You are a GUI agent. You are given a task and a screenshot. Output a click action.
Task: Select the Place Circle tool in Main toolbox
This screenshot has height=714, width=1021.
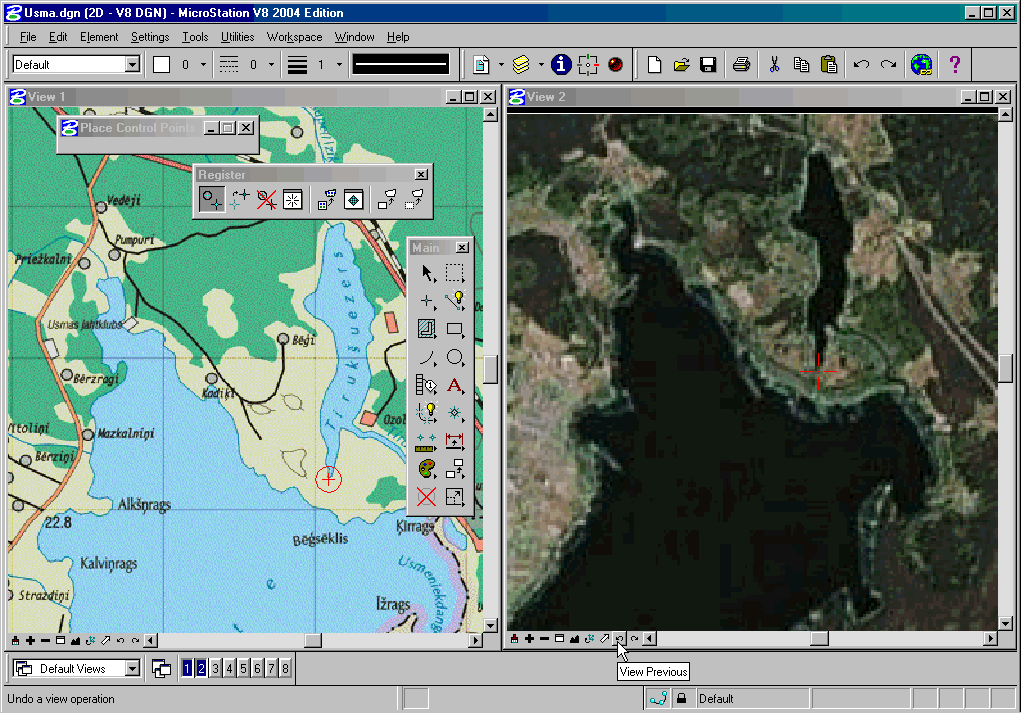tap(455, 357)
